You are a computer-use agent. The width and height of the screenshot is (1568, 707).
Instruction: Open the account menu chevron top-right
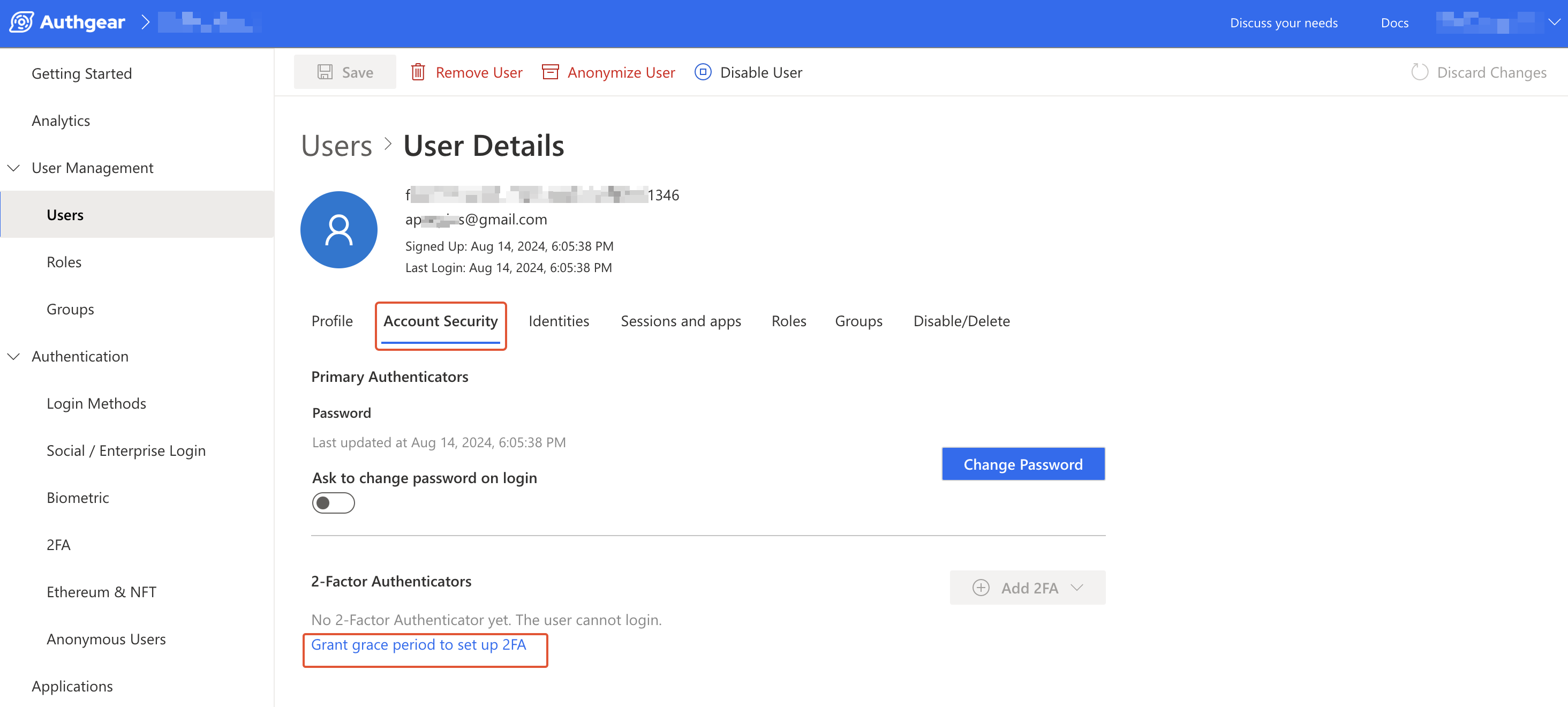(x=1554, y=22)
